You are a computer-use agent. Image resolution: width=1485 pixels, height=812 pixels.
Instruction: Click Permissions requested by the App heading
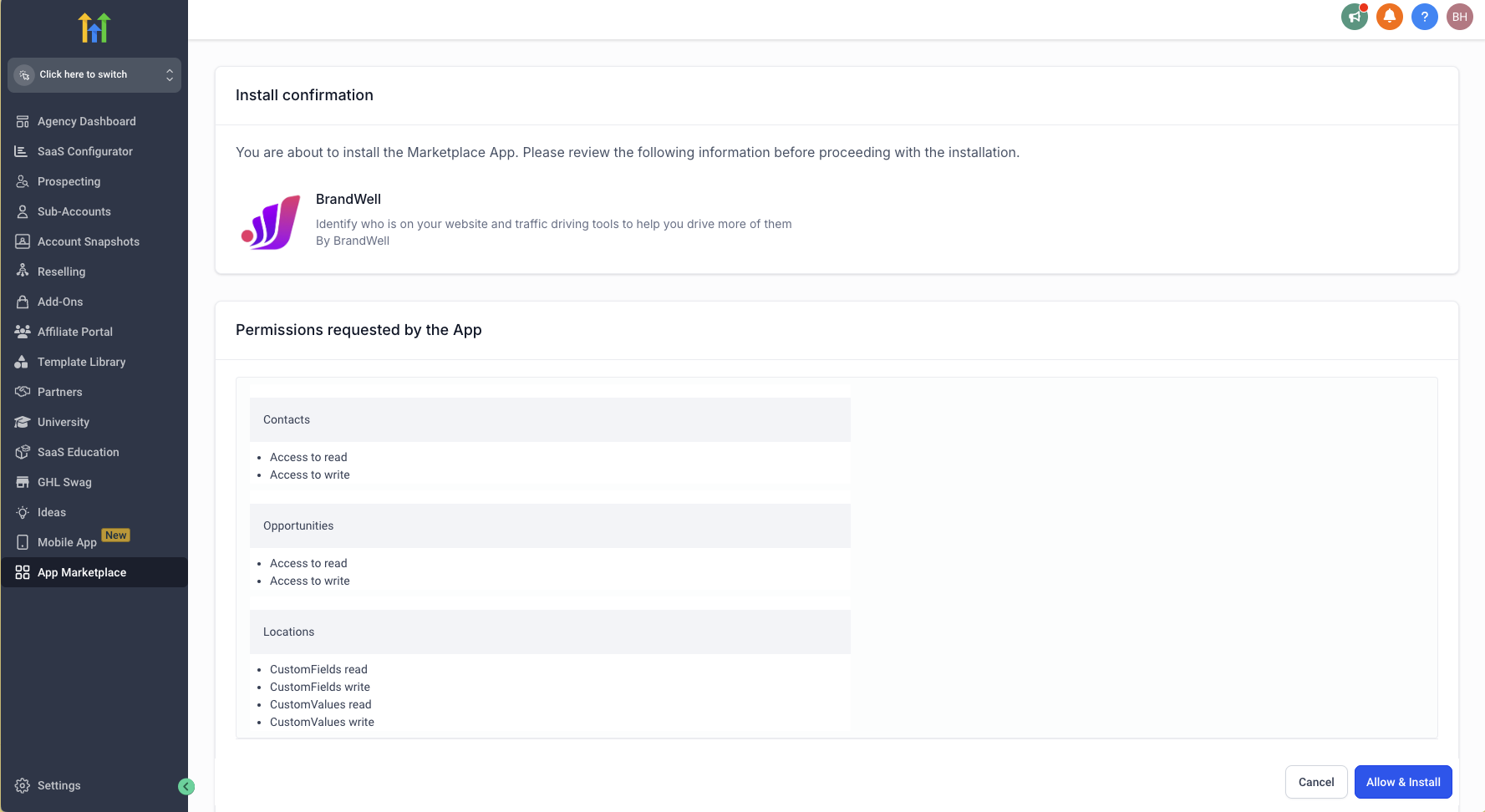pos(359,330)
